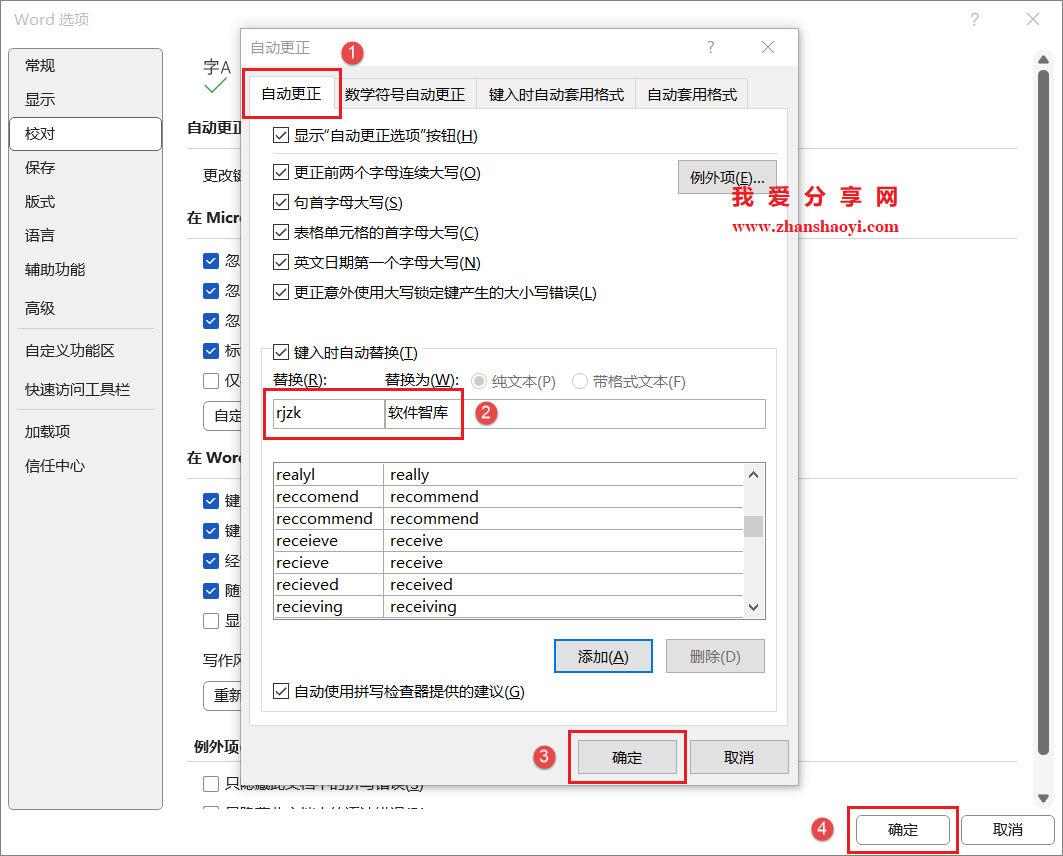Open 显示 category in Word 选项
Viewport: 1063px width, 856px height.
(x=85, y=100)
